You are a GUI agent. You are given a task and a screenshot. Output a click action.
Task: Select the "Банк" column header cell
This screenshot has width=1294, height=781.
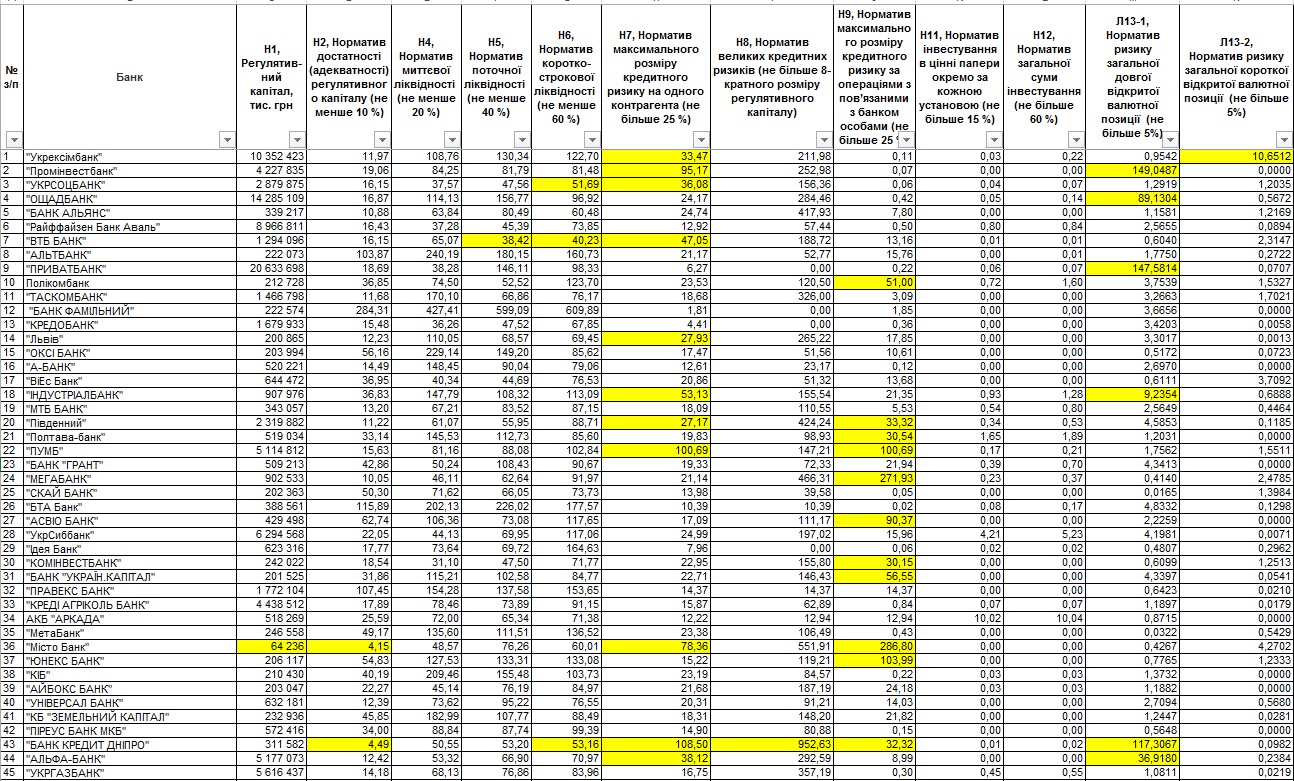point(129,77)
